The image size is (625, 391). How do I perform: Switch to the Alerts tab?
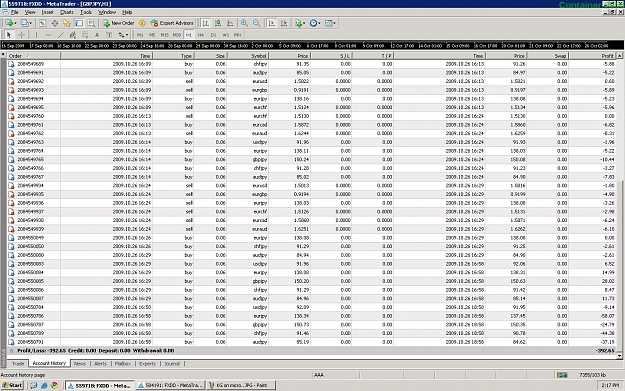(100, 363)
